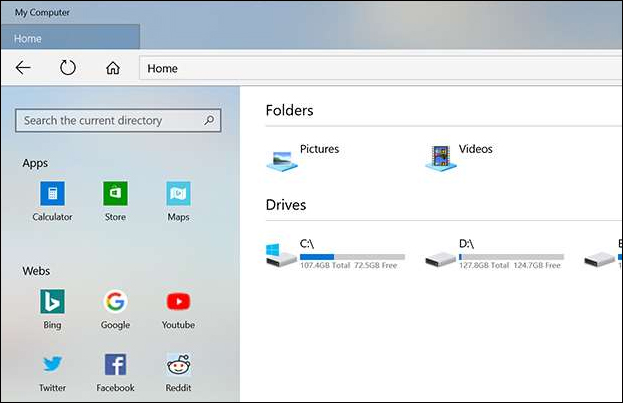The height and width of the screenshot is (403, 623).
Task: Switch to the Home tab
Action: click(70, 38)
